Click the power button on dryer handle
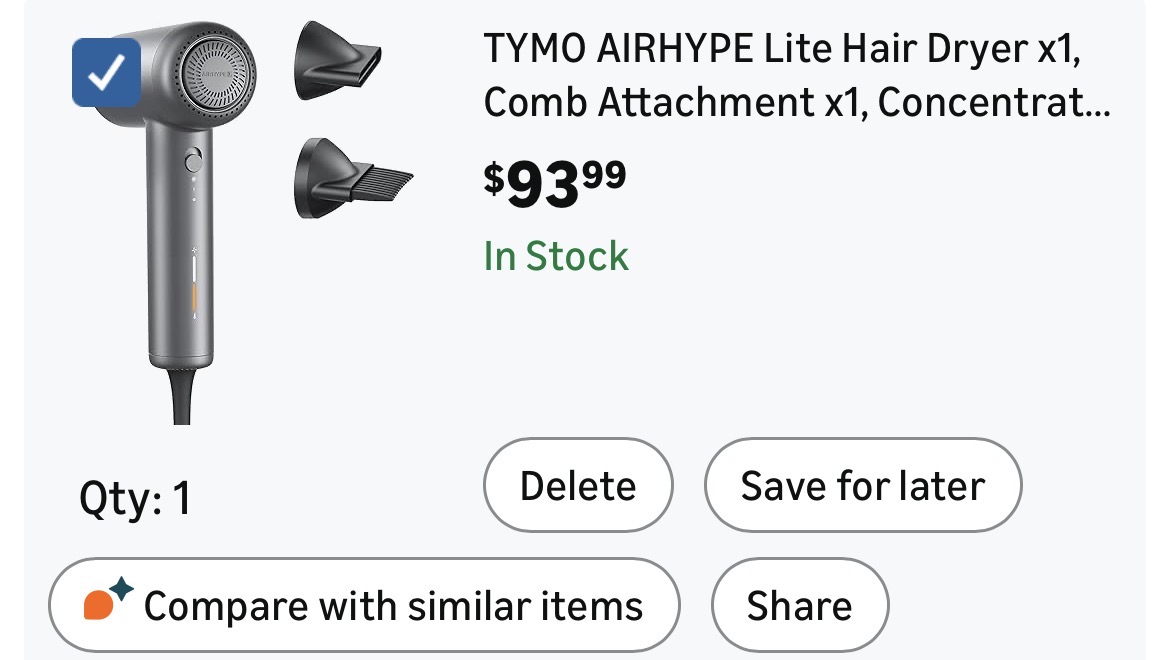The image size is (1170, 660). coord(194,161)
